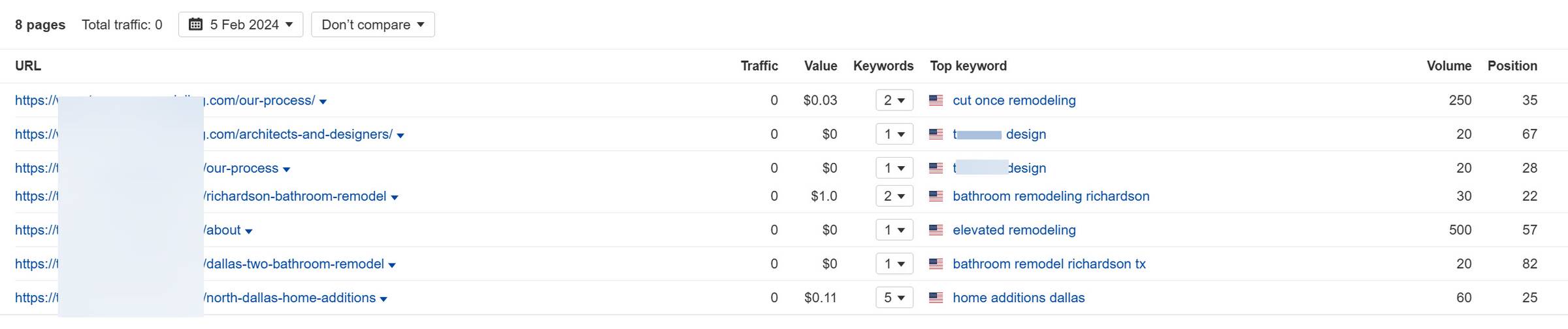Sort table by Traffic column

[x=759, y=66]
